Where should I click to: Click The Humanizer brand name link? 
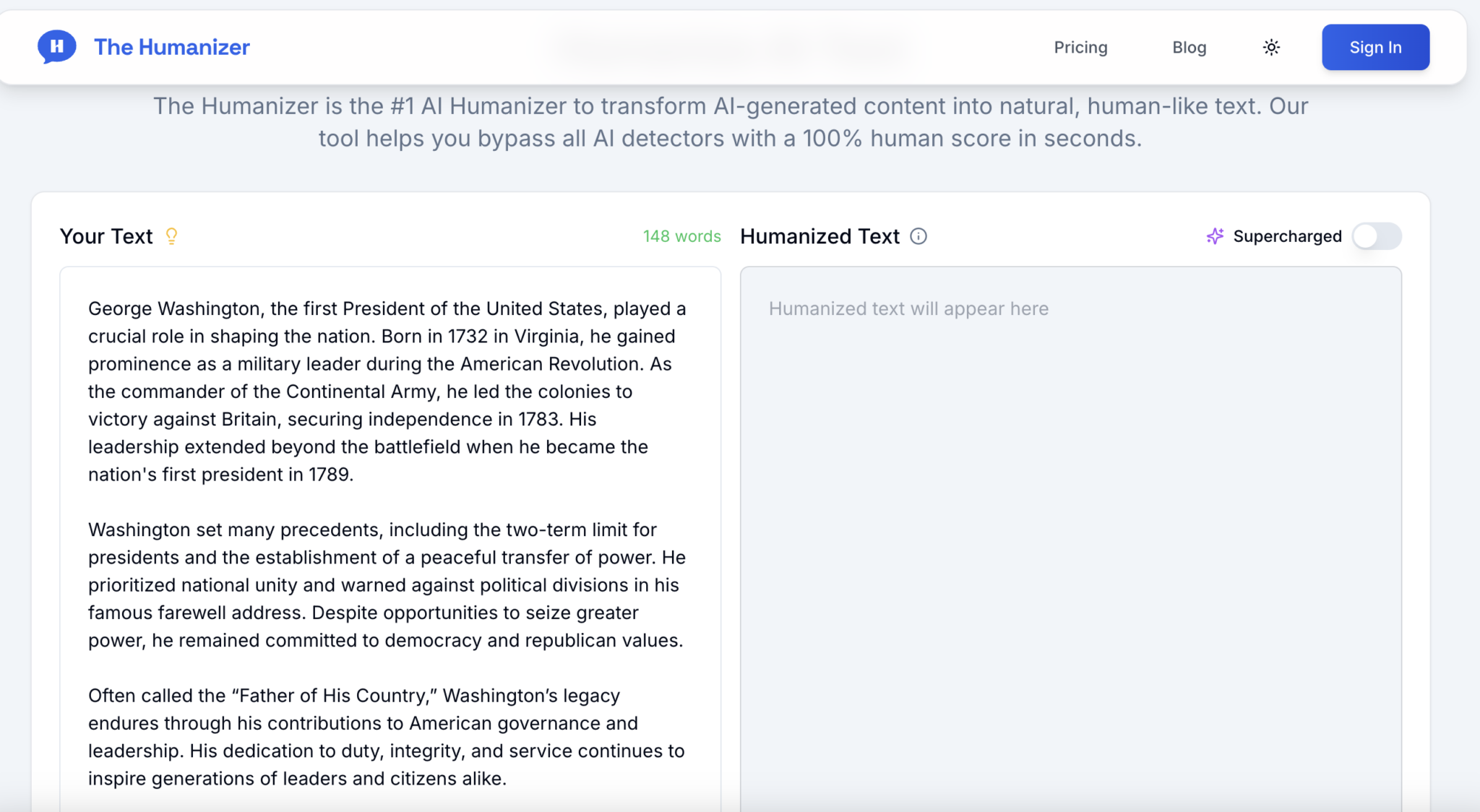point(172,48)
